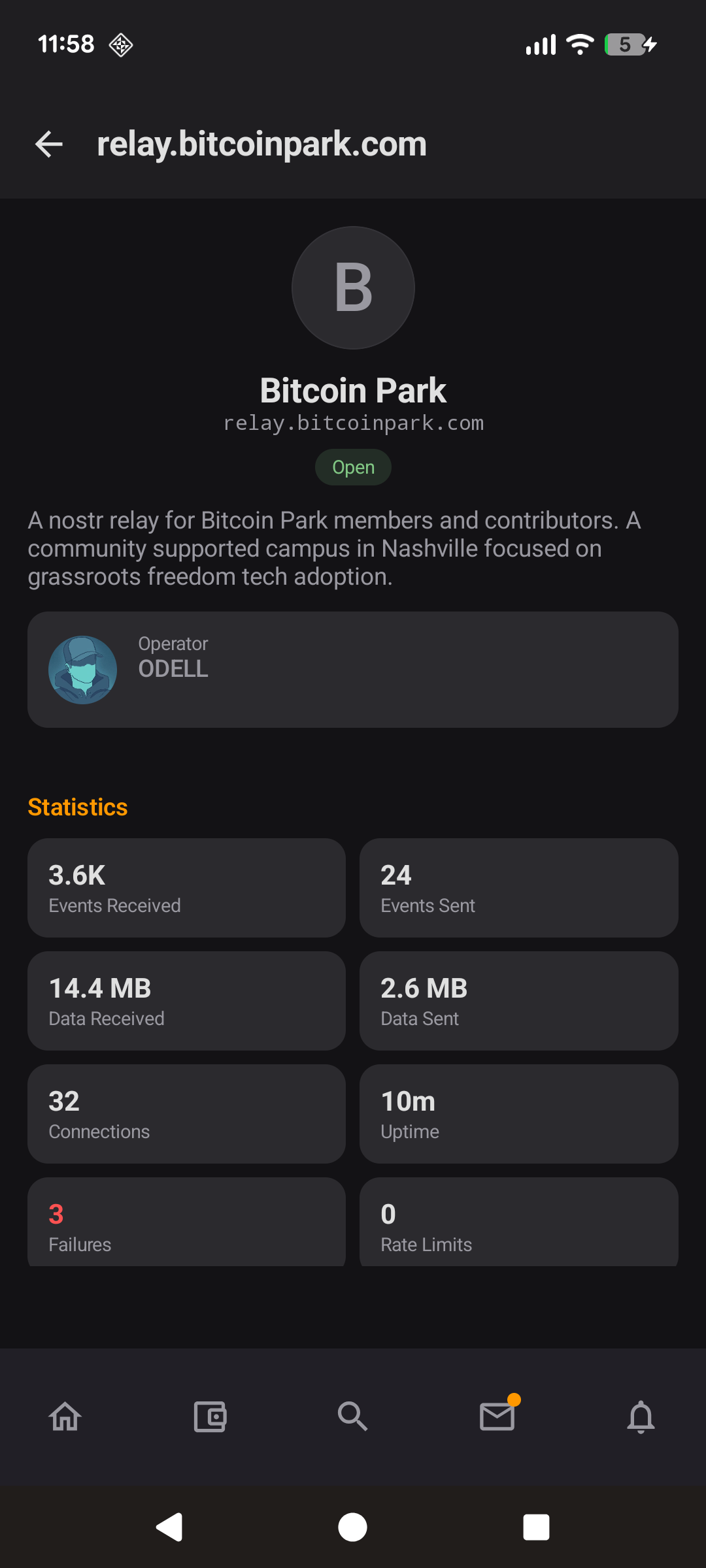Select the Data Sent 2.6 MB card

coord(518,1001)
